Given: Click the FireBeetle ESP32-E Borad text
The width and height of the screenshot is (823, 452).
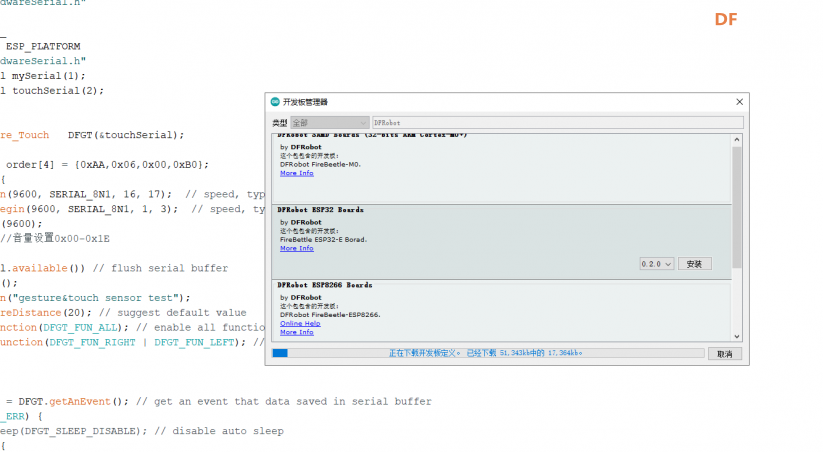Looking at the screenshot, I should point(323,239).
